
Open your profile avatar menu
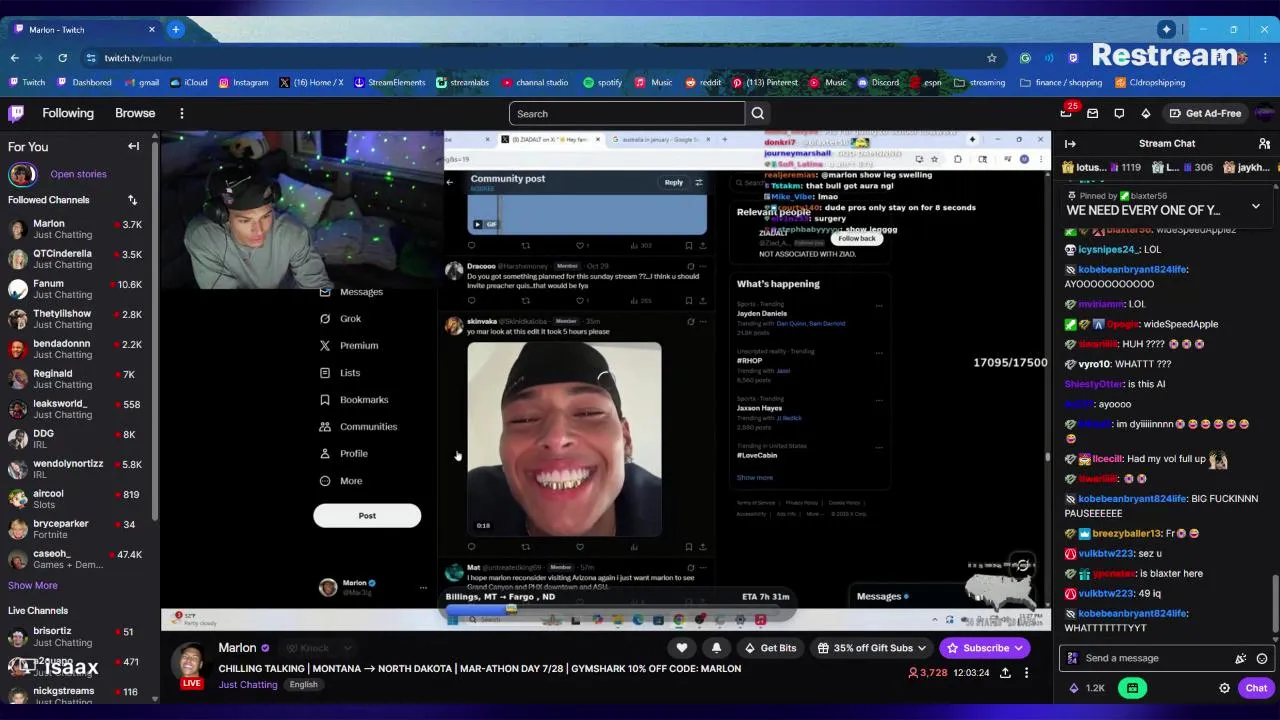point(1263,113)
